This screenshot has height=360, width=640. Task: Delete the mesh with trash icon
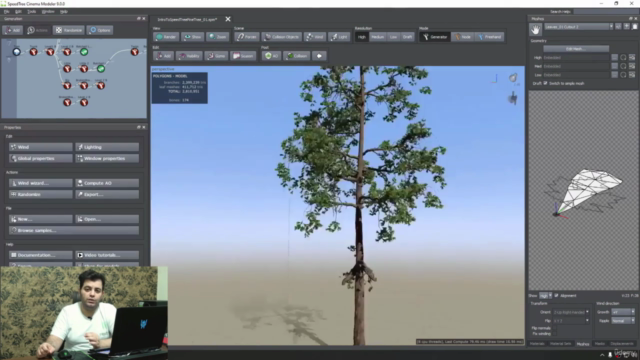pos(635,27)
